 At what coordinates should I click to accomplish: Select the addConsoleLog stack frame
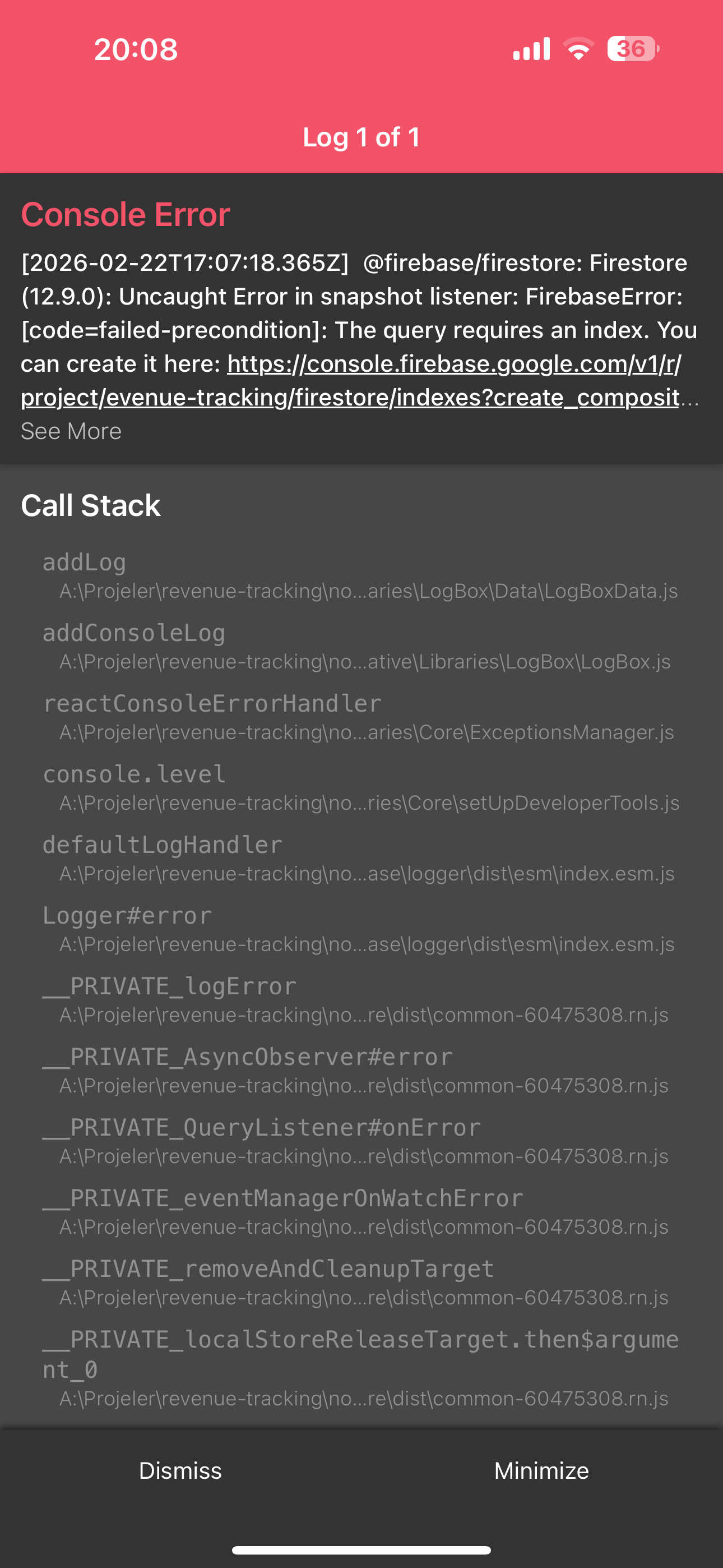pos(361,646)
